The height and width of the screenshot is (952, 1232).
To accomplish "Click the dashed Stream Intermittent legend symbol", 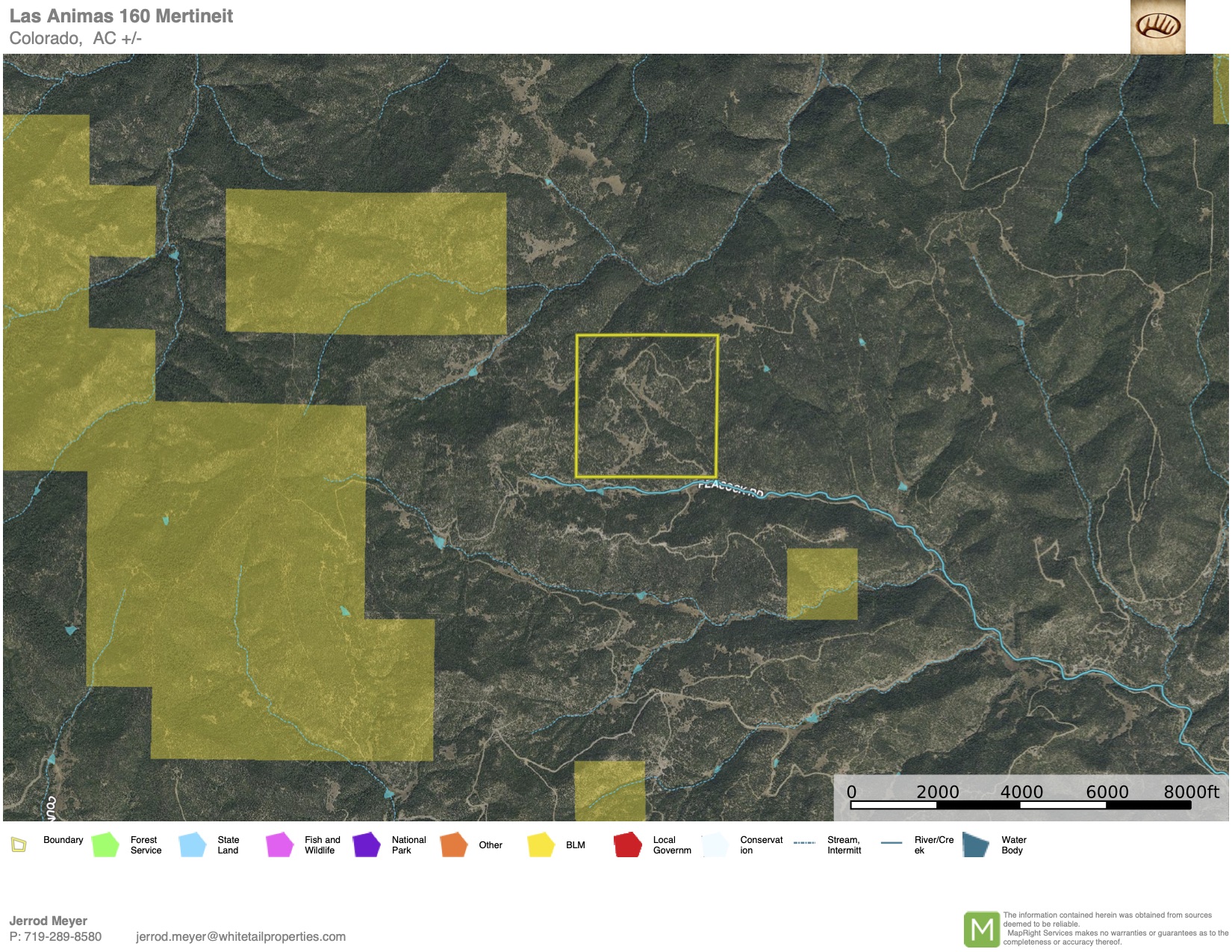I will click(804, 843).
